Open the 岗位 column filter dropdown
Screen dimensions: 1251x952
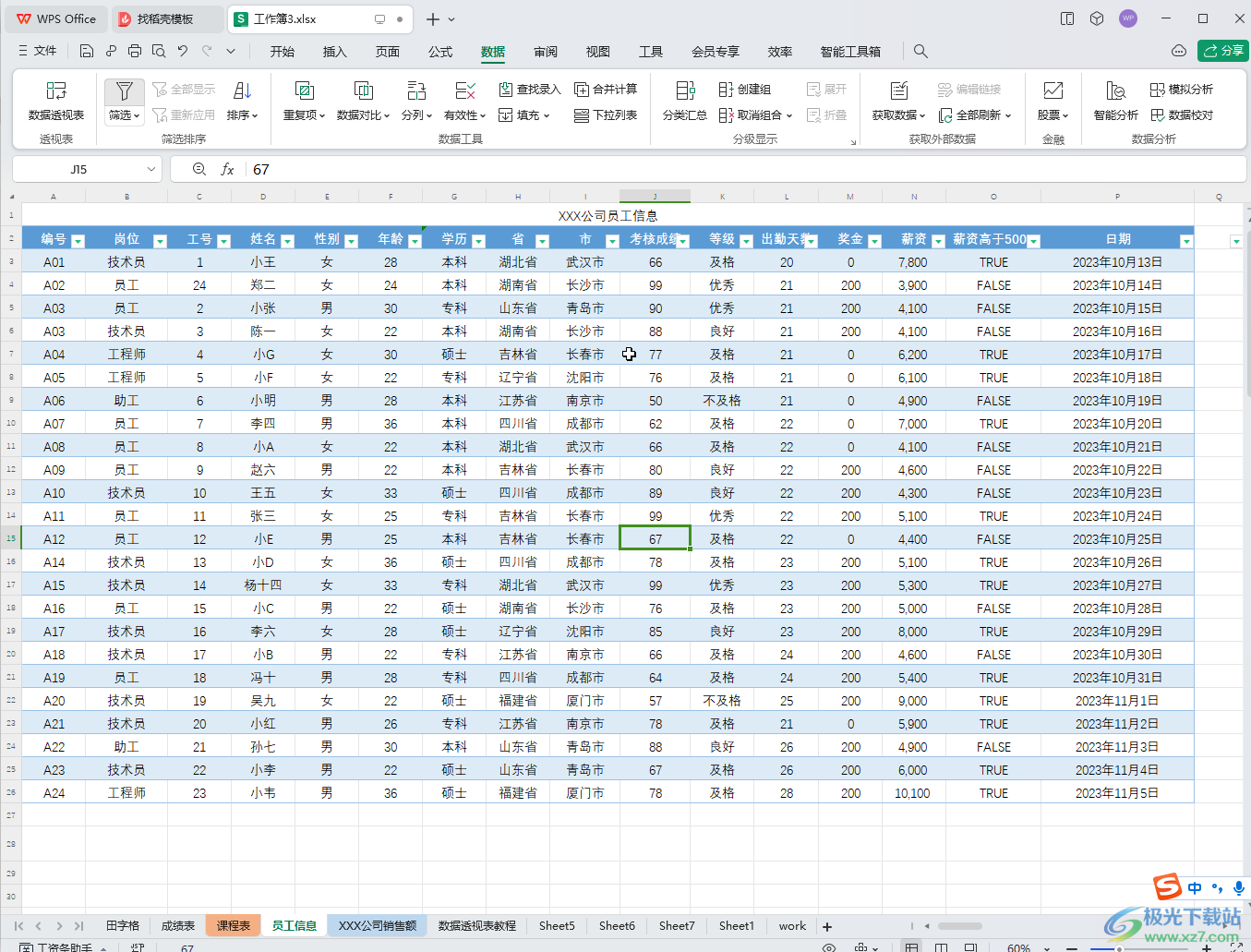160,241
